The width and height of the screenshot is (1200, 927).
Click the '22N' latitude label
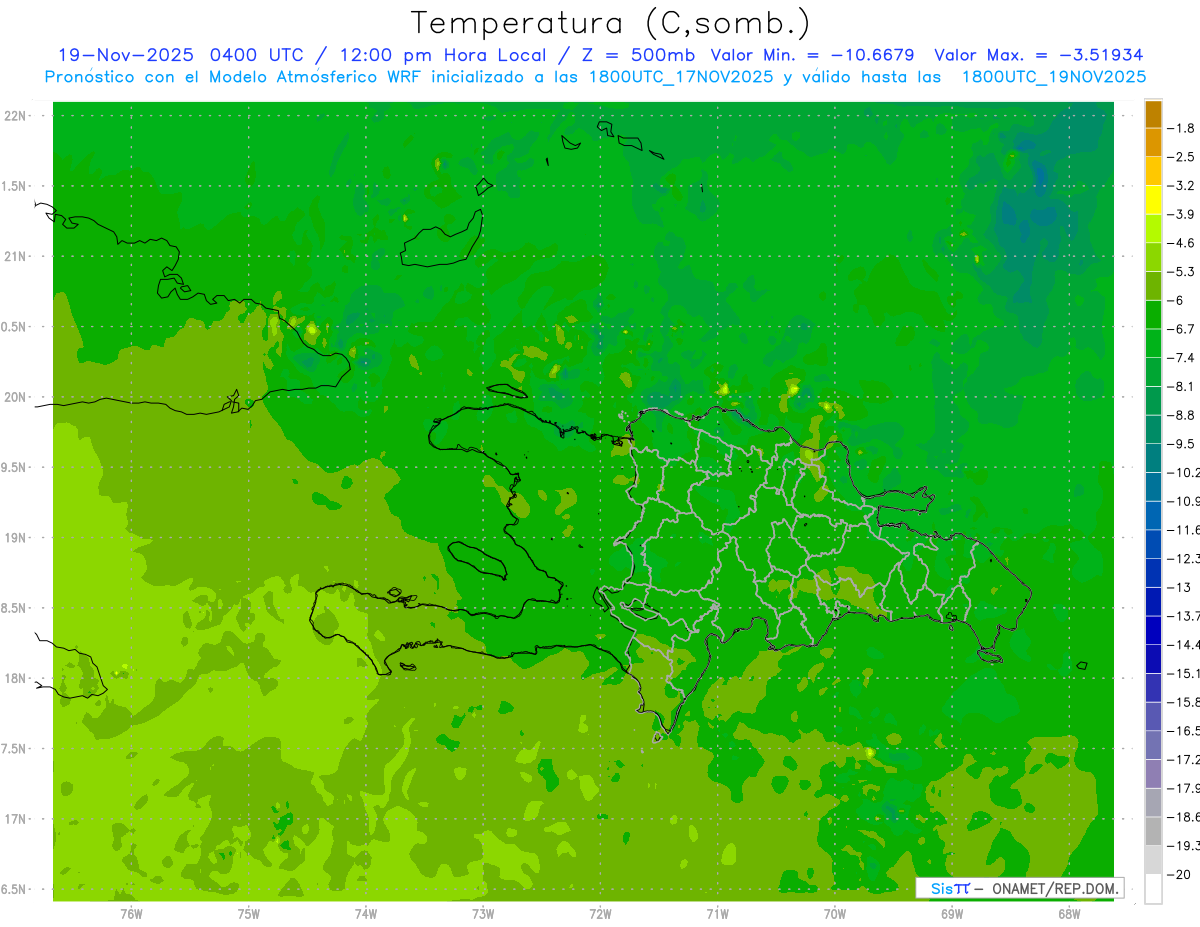click(x=16, y=116)
